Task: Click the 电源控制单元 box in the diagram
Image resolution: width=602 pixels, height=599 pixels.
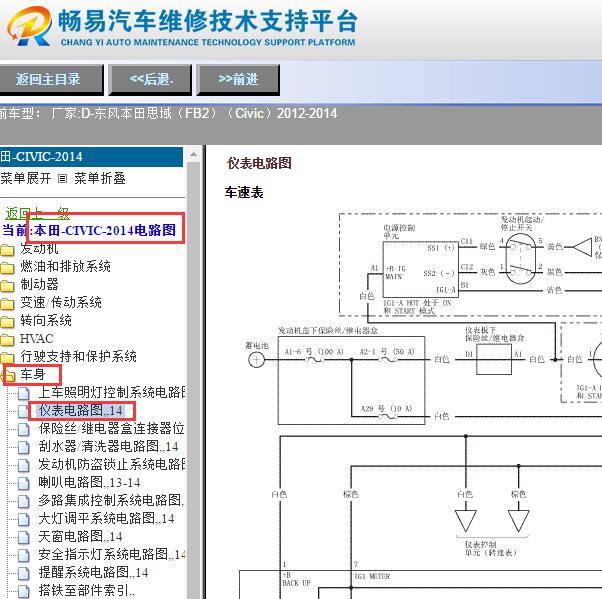Action: pos(420,268)
